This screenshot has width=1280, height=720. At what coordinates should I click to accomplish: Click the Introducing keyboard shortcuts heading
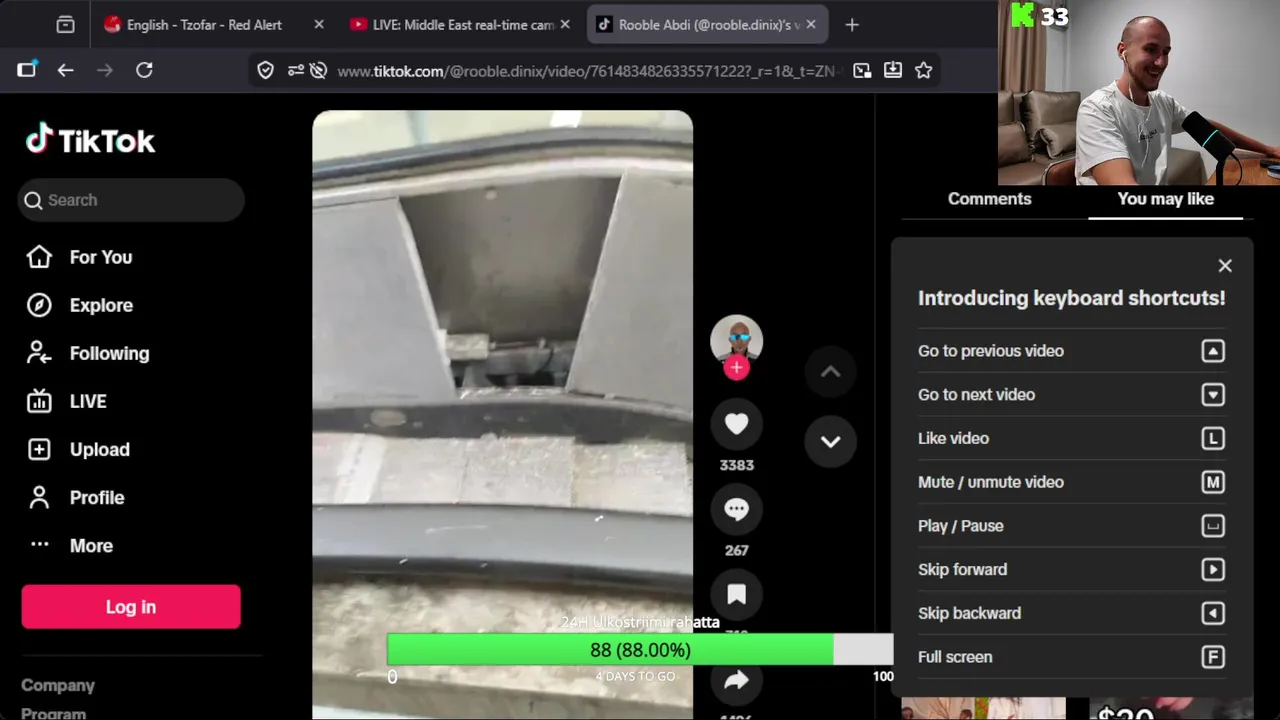click(1071, 298)
